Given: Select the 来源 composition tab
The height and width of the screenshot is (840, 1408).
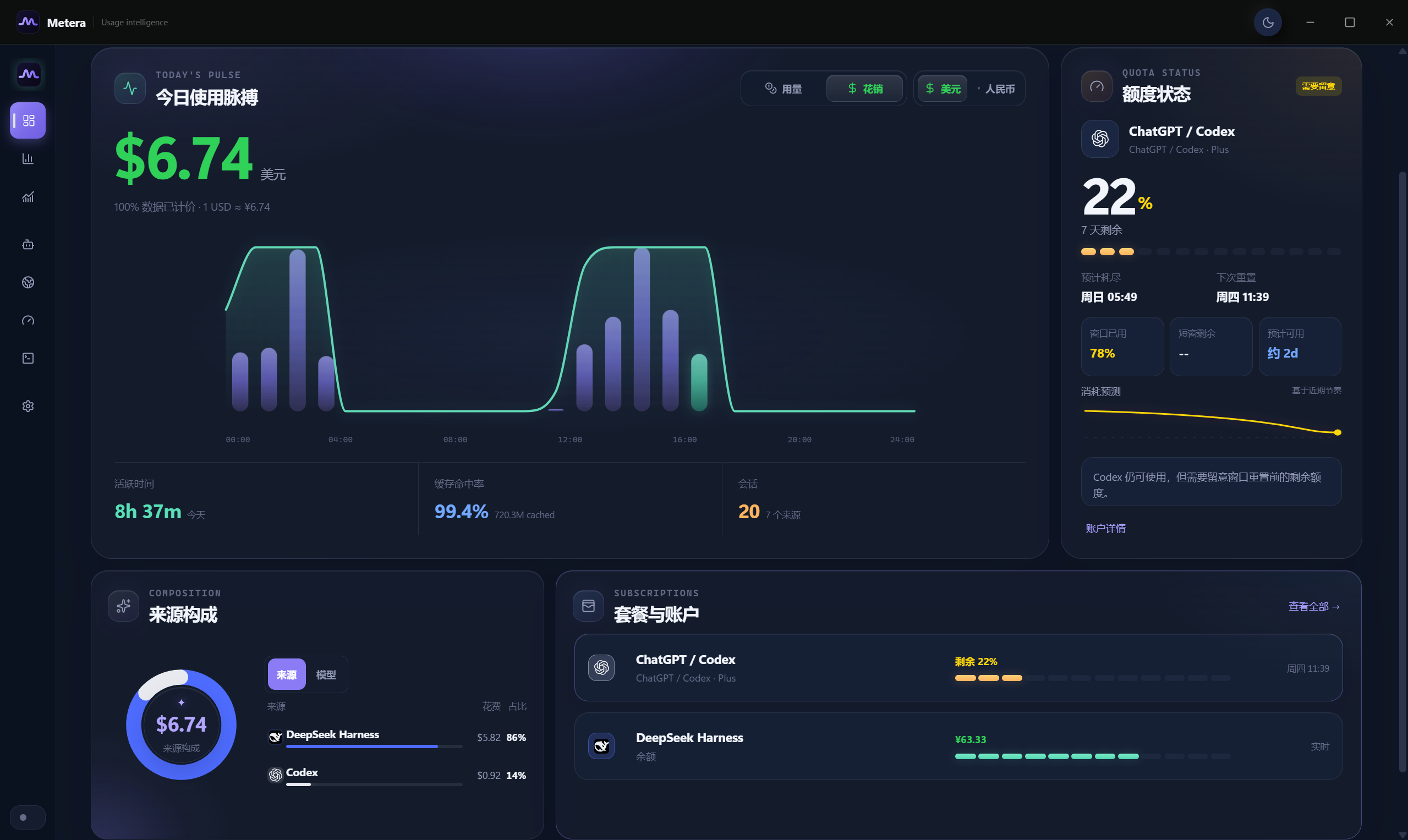Looking at the screenshot, I should coord(287,675).
